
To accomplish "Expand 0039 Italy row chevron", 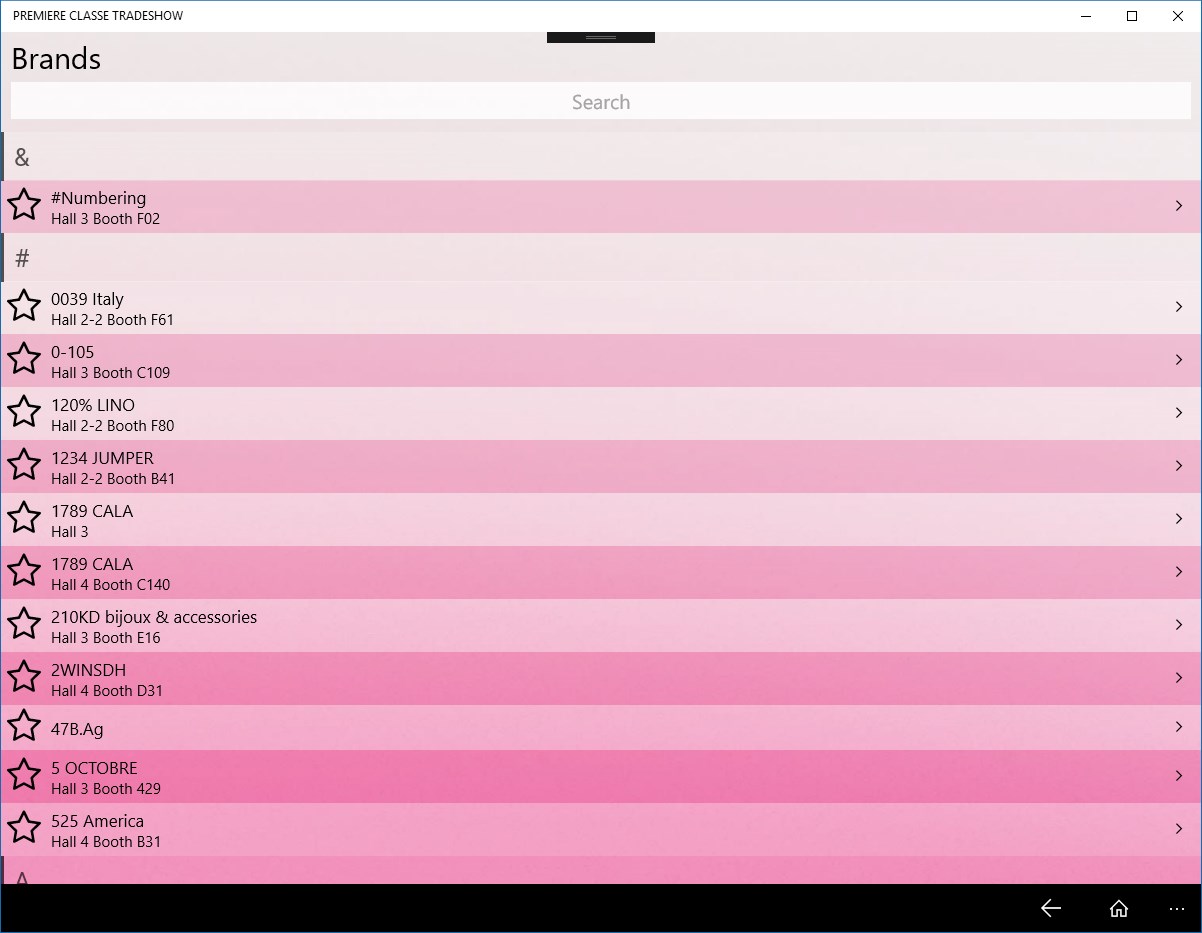I will (1179, 307).
